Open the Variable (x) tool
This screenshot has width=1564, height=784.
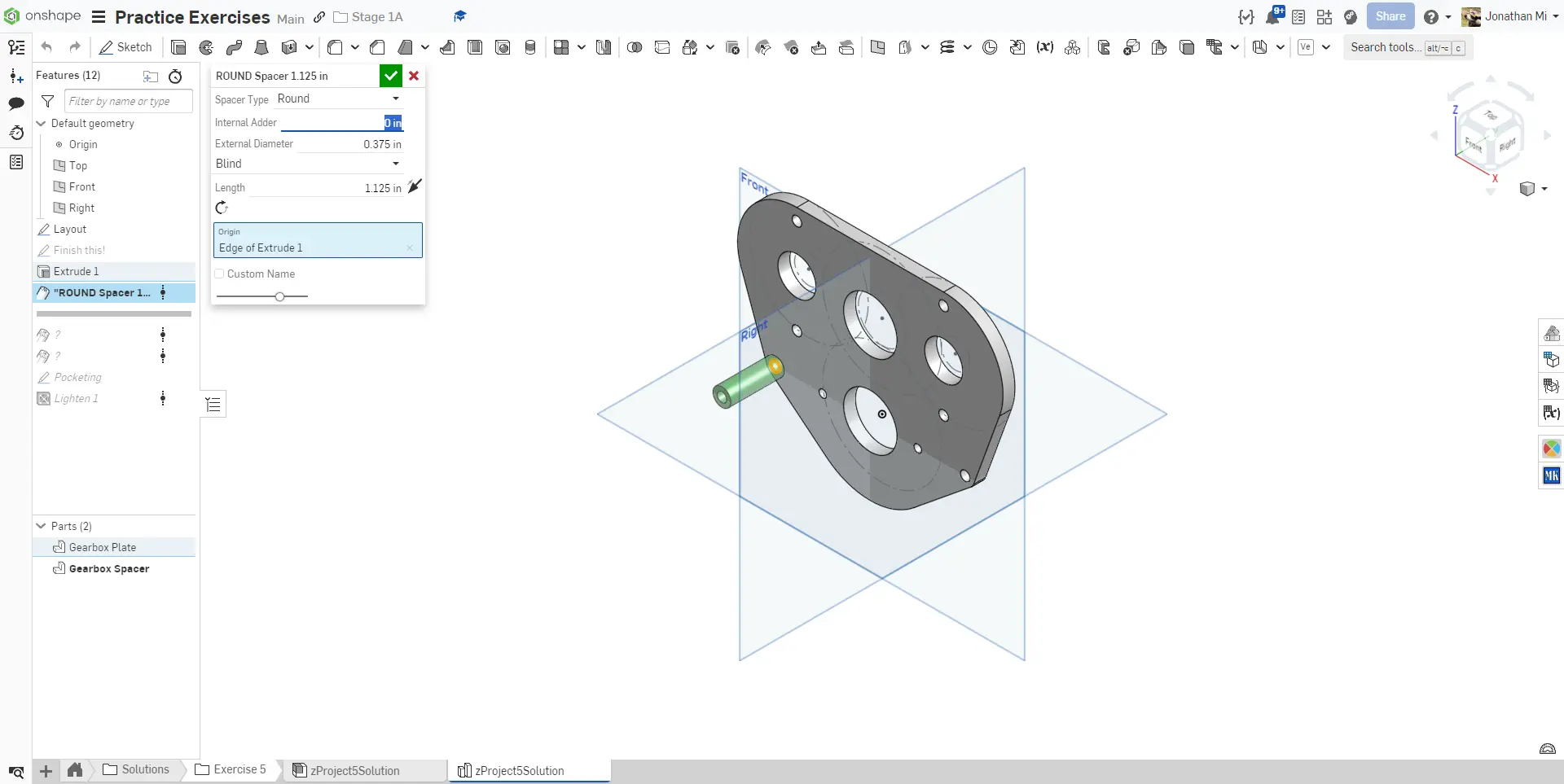point(1044,47)
